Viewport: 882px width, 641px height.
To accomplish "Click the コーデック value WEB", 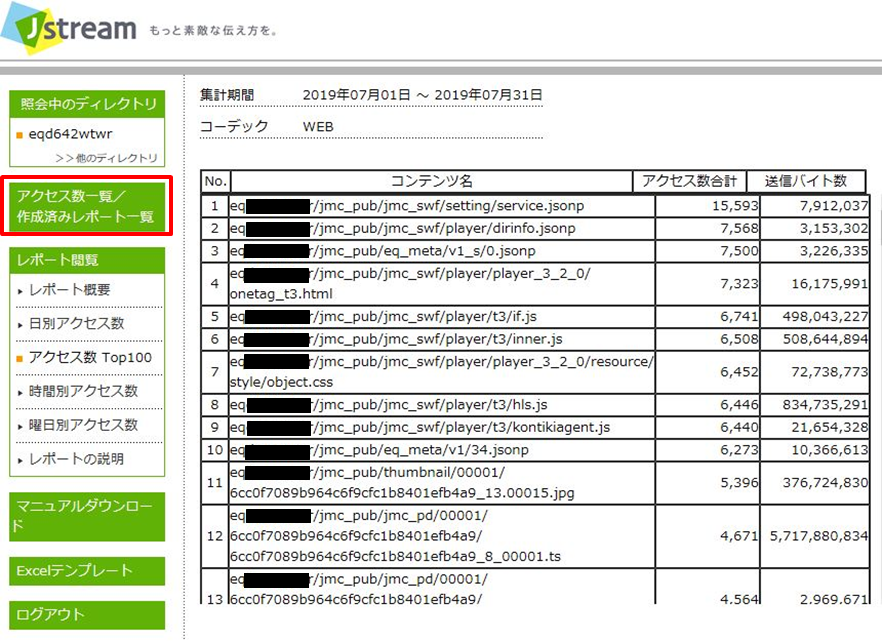I will (318, 127).
